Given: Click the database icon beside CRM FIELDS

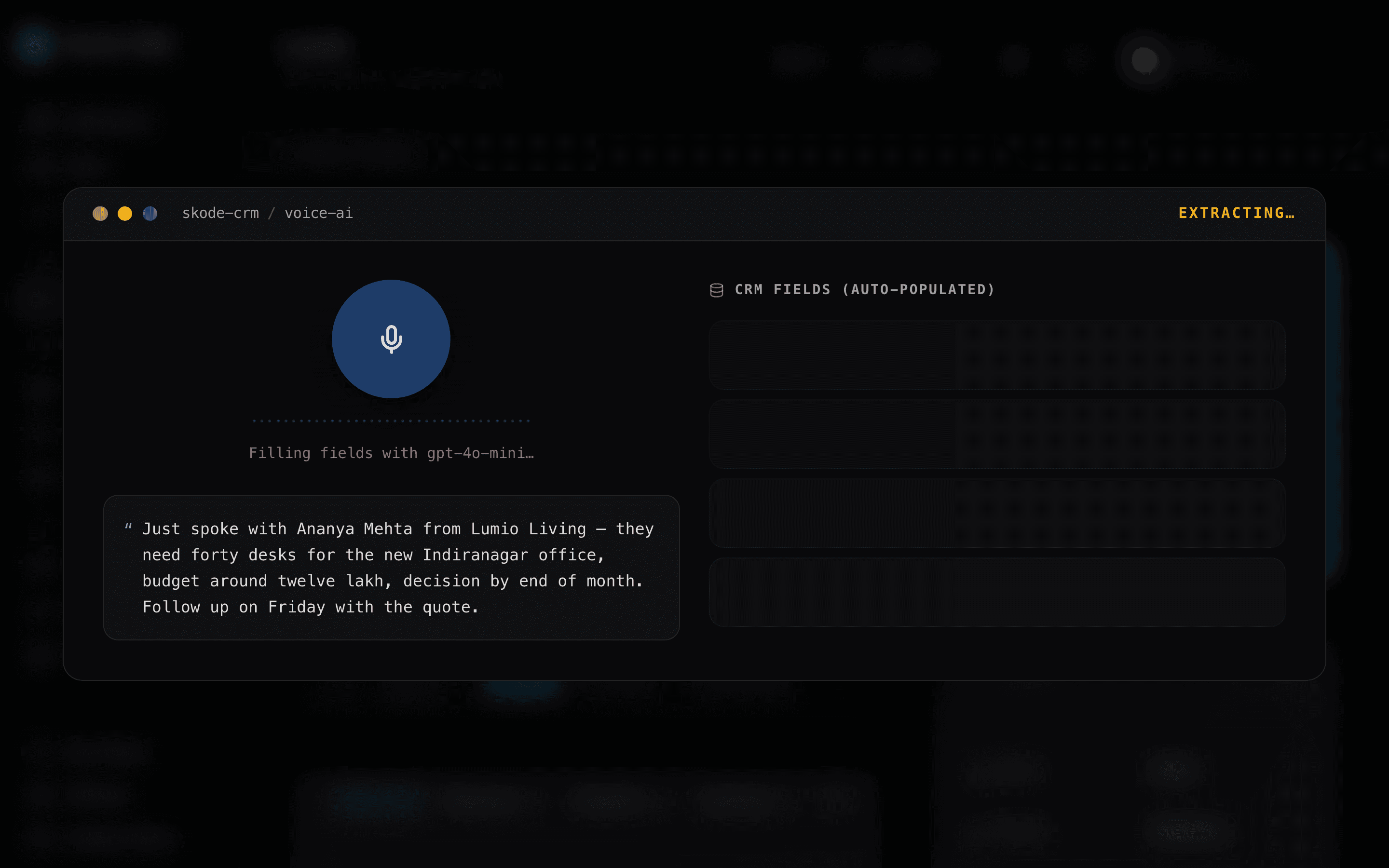Looking at the screenshot, I should [x=716, y=290].
